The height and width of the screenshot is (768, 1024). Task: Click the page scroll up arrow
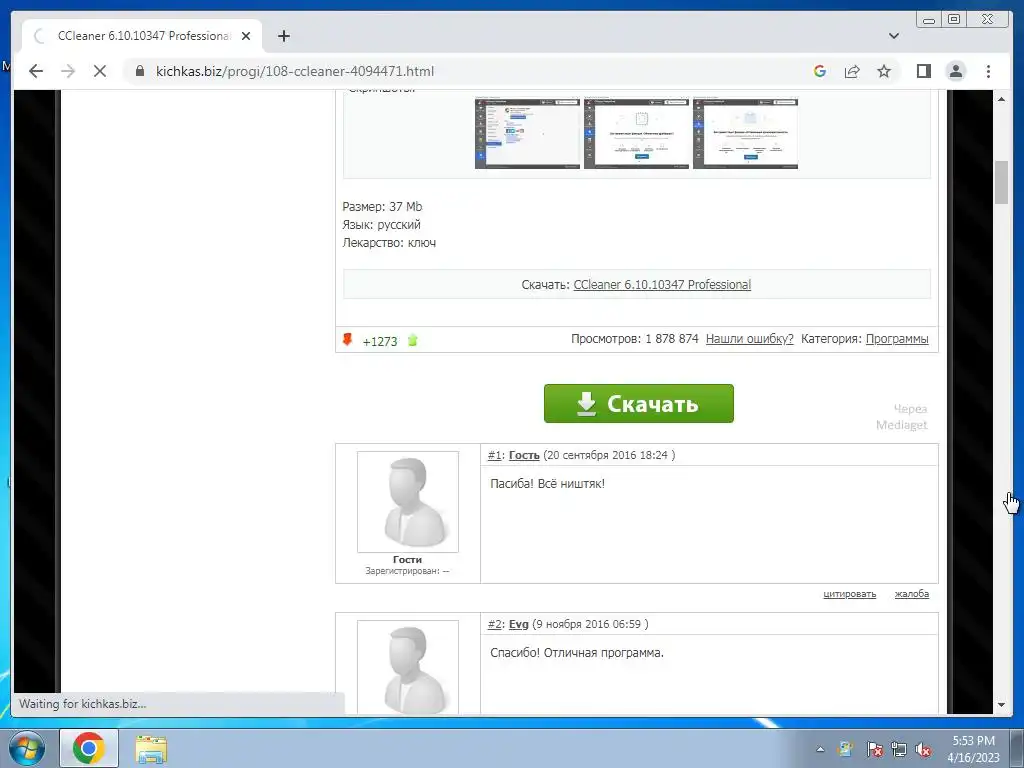point(1001,99)
